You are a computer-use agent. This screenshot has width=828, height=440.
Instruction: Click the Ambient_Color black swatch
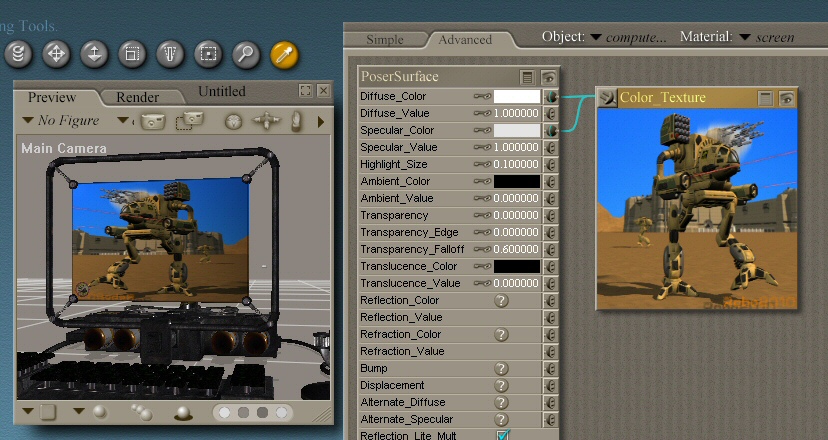(517, 181)
